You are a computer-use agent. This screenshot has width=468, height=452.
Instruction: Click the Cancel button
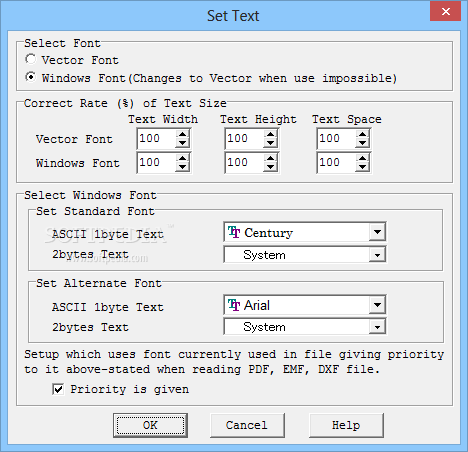point(247,425)
